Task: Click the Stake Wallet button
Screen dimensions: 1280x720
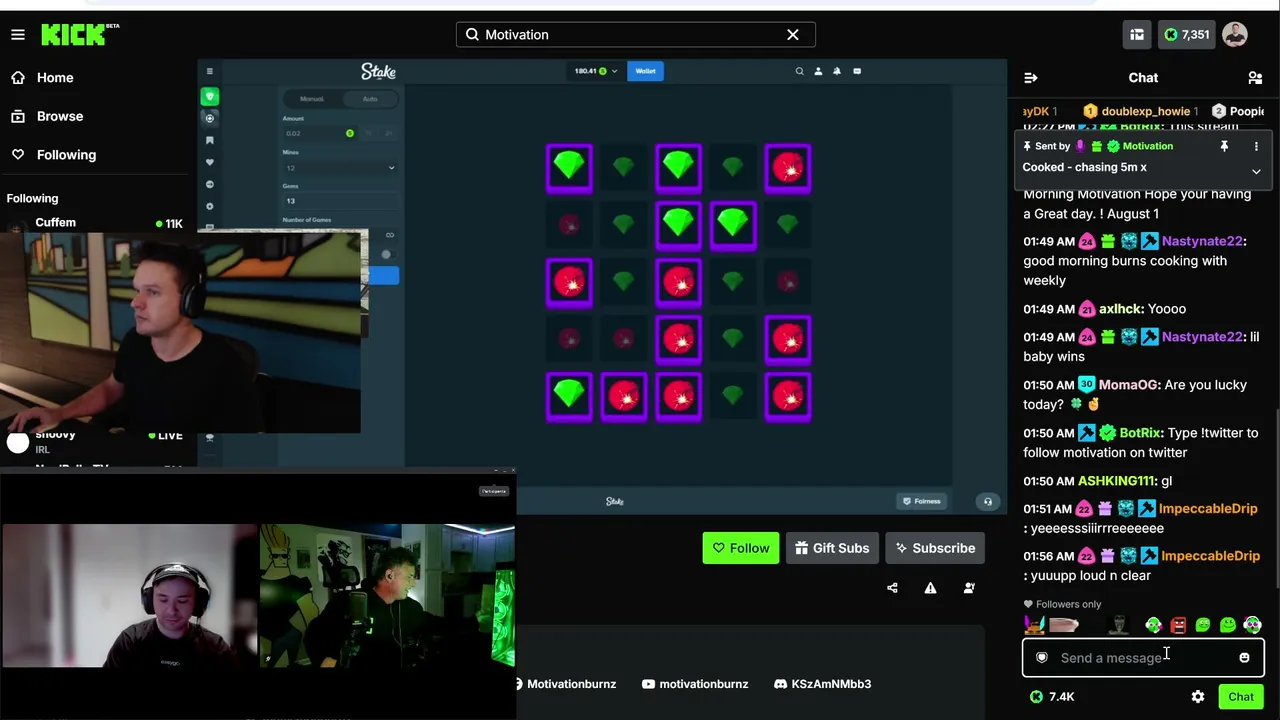Action: (x=645, y=71)
